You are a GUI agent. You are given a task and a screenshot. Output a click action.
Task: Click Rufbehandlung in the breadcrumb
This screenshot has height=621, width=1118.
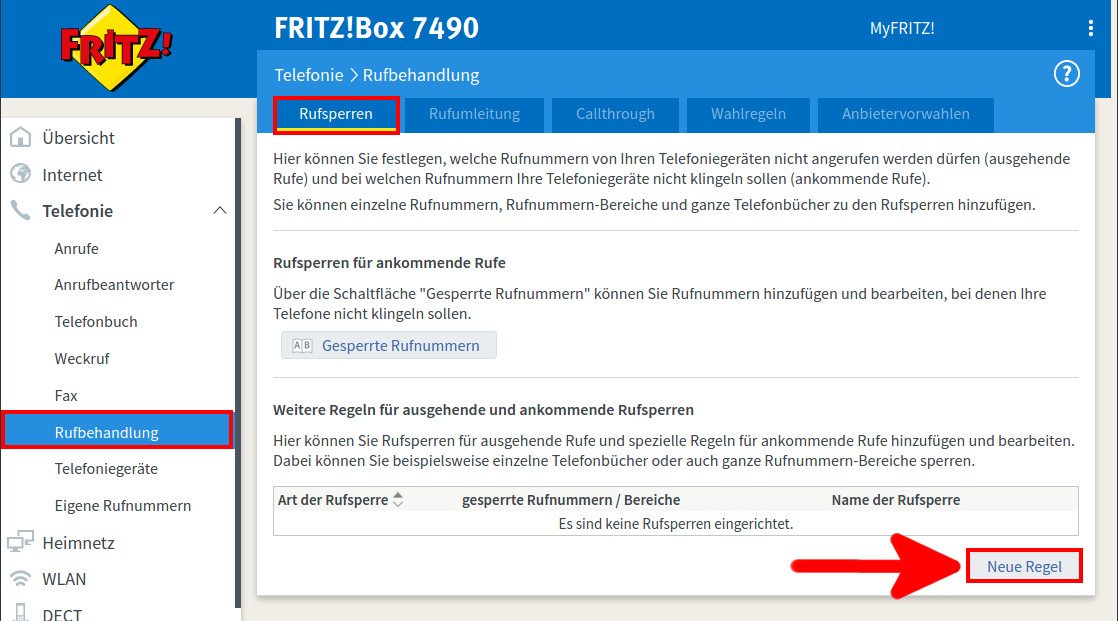pyautogui.click(x=421, y=75)
